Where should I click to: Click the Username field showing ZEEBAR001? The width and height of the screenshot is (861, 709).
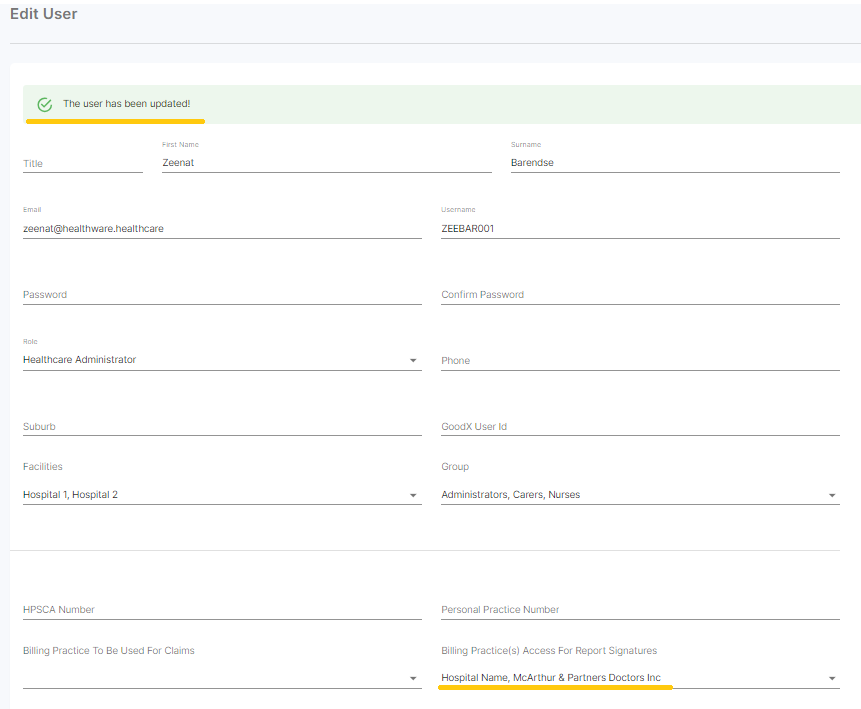(639, 228)
